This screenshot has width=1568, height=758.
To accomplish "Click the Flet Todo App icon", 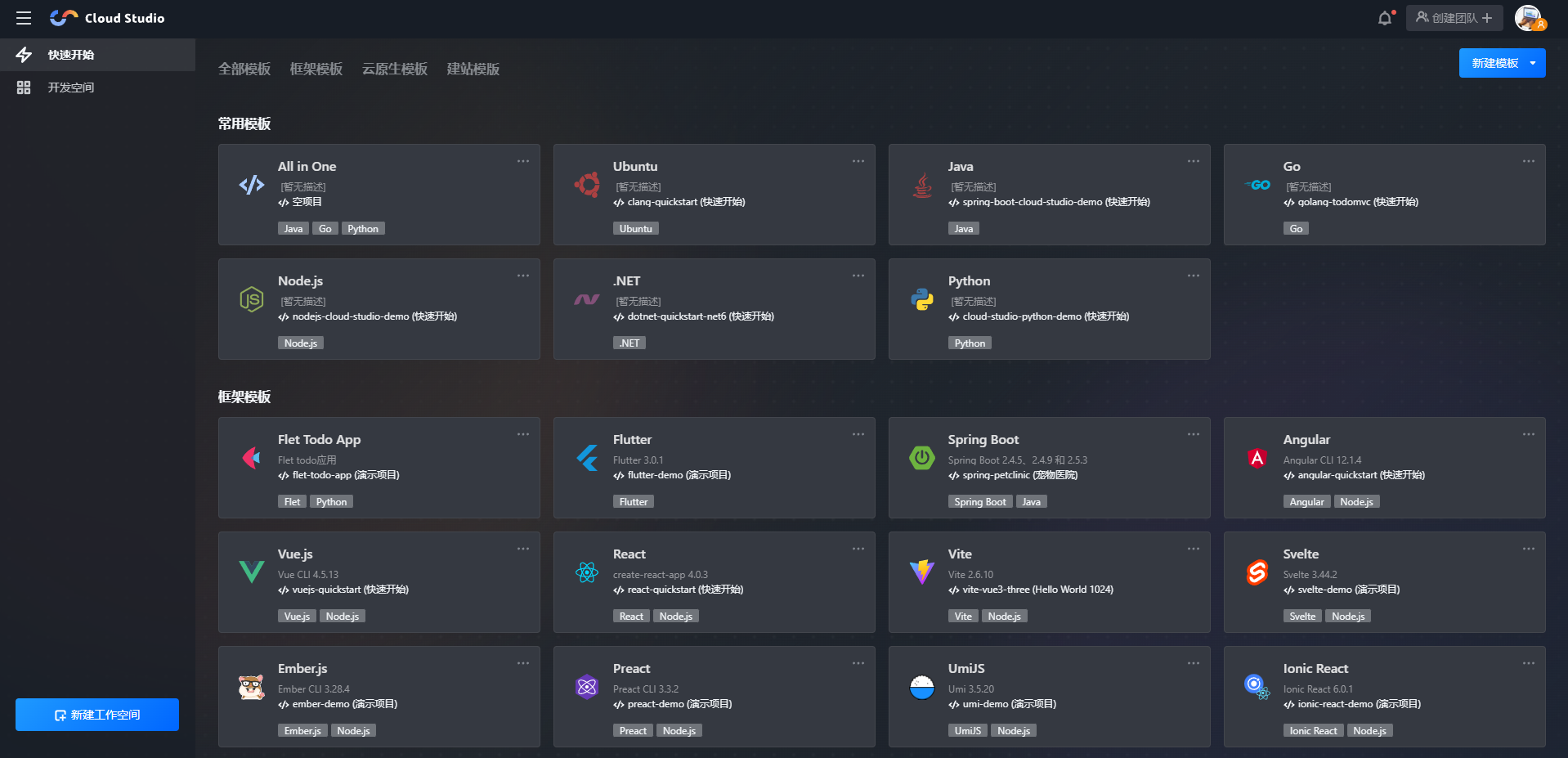I will click(x=252, y=458).
